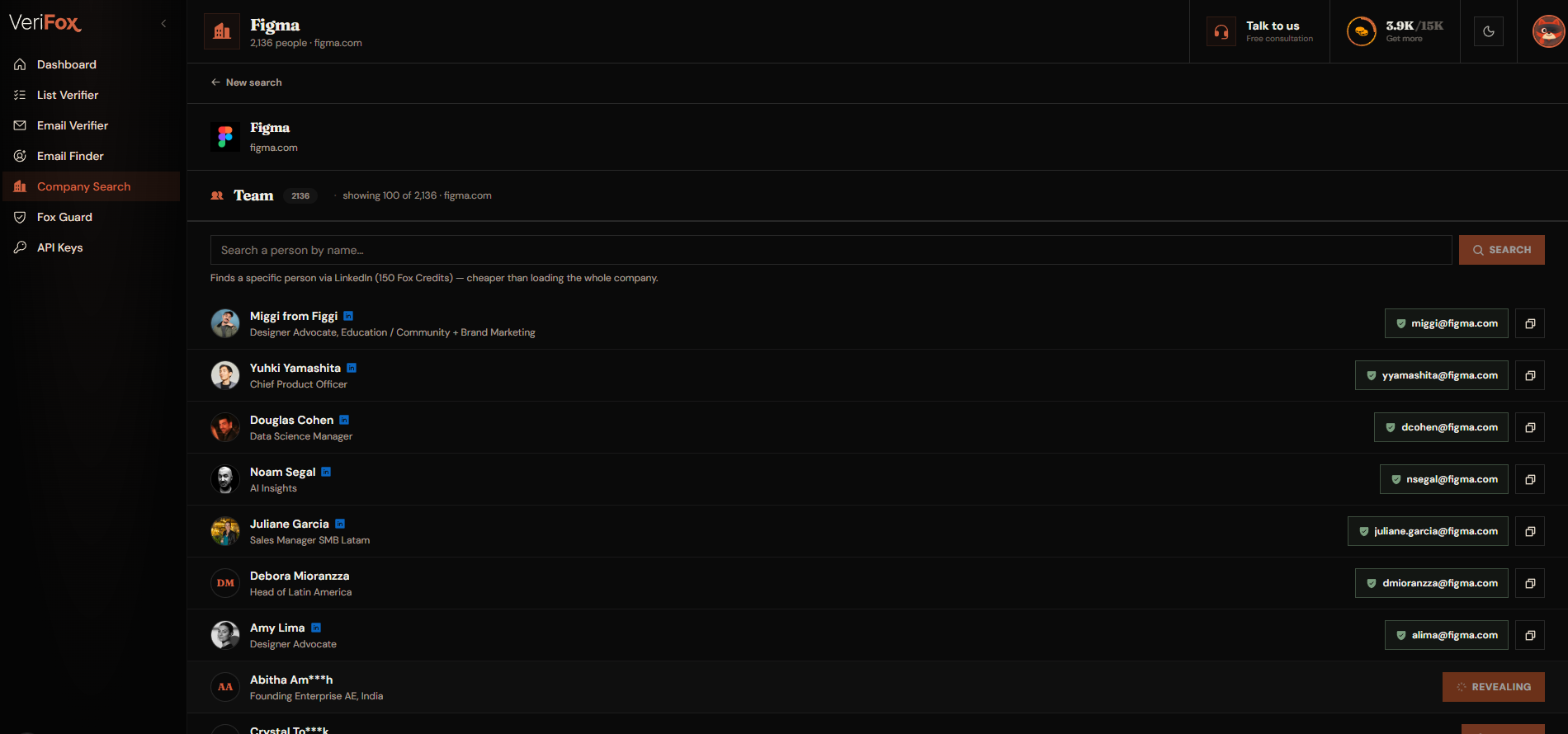Open Noam Segal LinkedIn icon
The height and width of the screenshot is (734, 1568).
326,472
